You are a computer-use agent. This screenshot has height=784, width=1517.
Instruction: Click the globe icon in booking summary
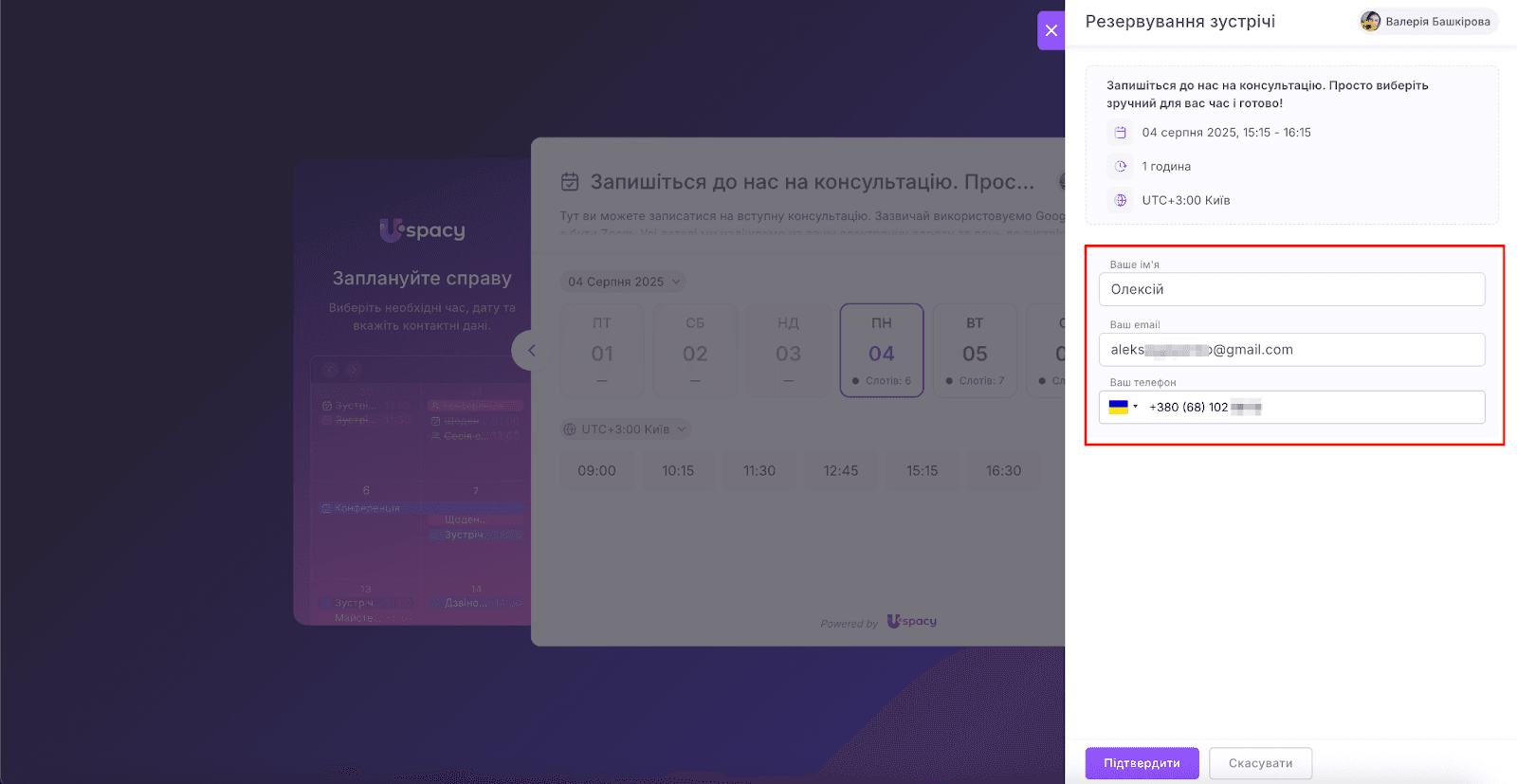1121,201
